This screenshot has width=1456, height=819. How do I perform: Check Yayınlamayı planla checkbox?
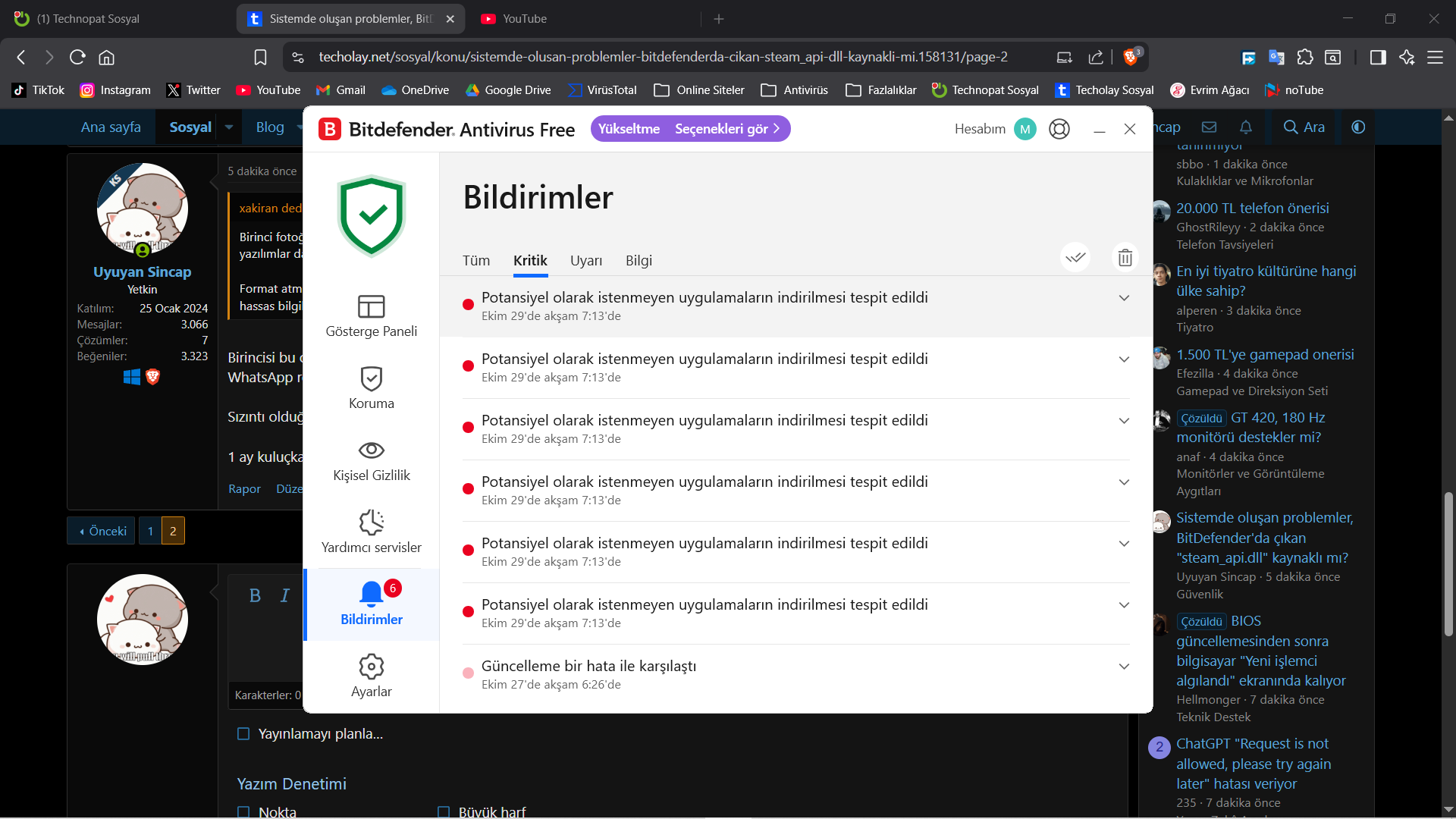tap(243, 733)
